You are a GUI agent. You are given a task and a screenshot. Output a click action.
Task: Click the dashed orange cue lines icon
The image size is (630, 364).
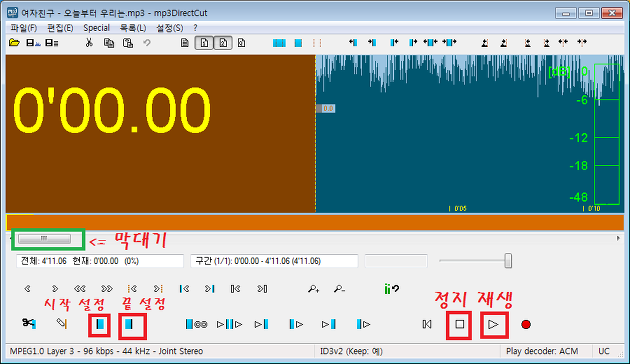pos(317,43)
